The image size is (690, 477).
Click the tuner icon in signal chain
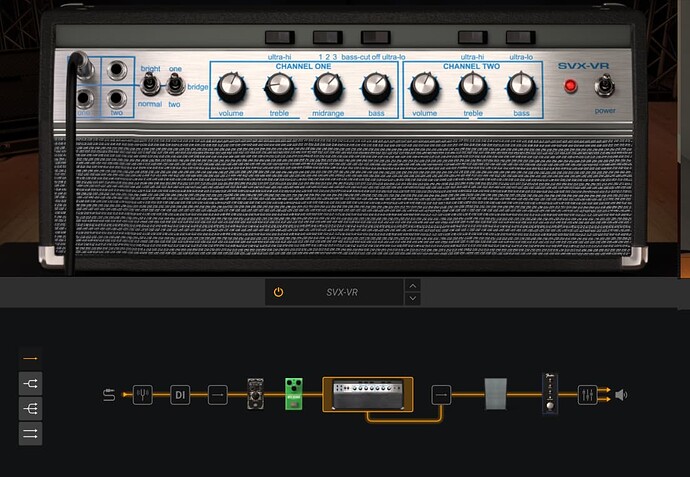click(143, 395)
